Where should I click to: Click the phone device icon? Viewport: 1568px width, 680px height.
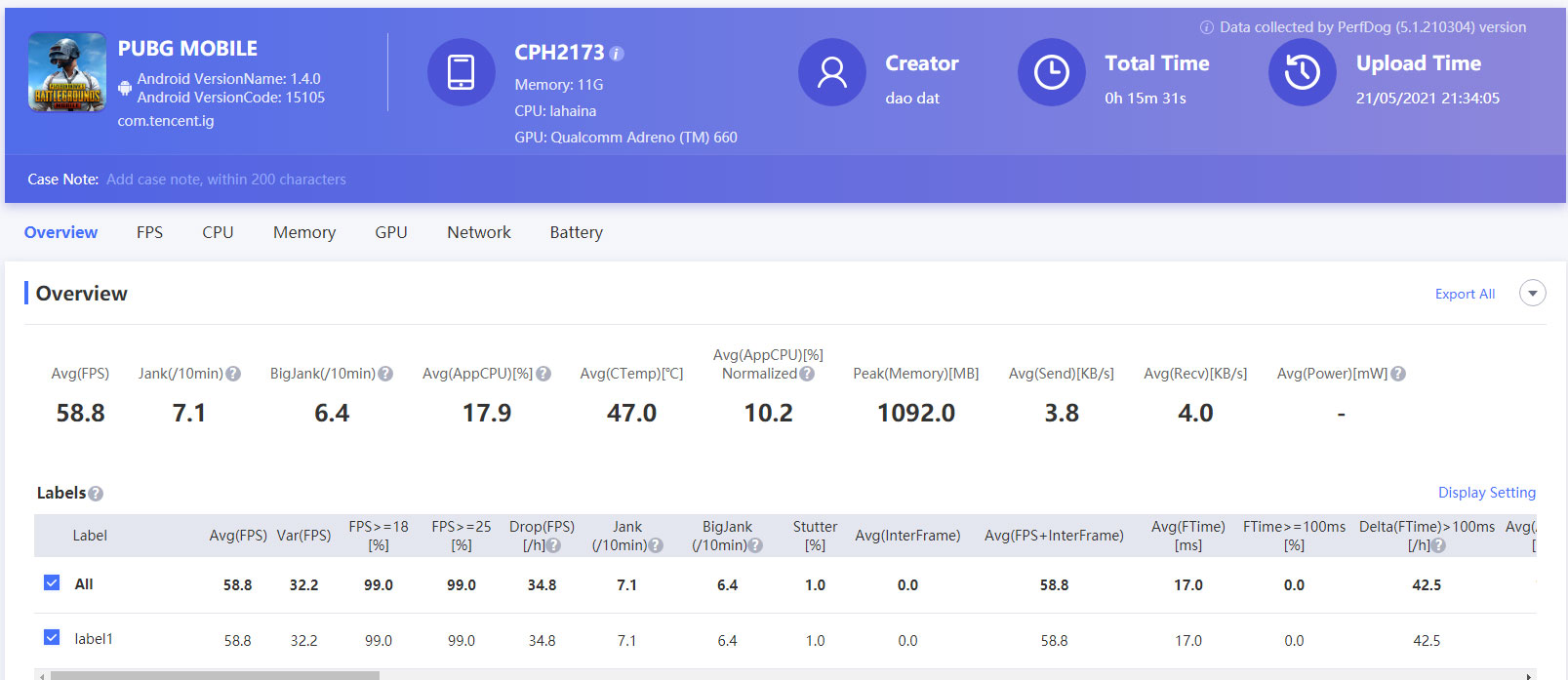461,72
